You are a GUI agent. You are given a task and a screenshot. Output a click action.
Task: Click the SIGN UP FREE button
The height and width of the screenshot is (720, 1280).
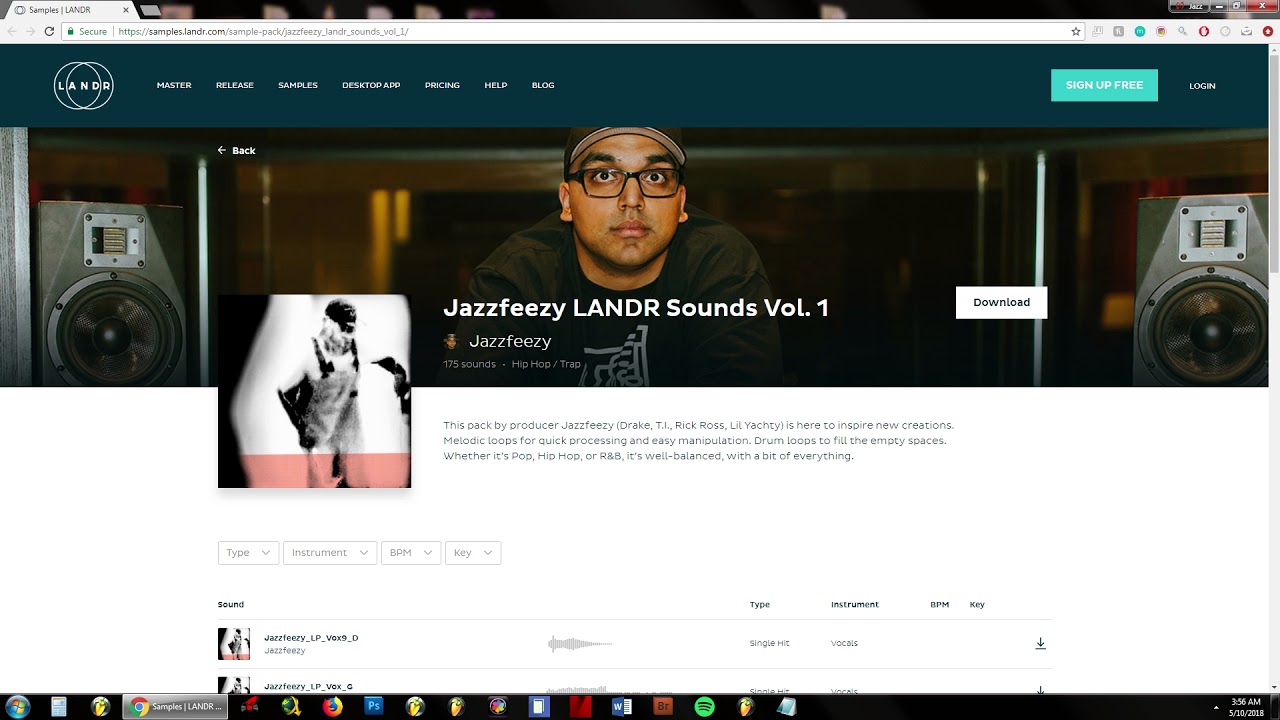tap(1104, 85)
